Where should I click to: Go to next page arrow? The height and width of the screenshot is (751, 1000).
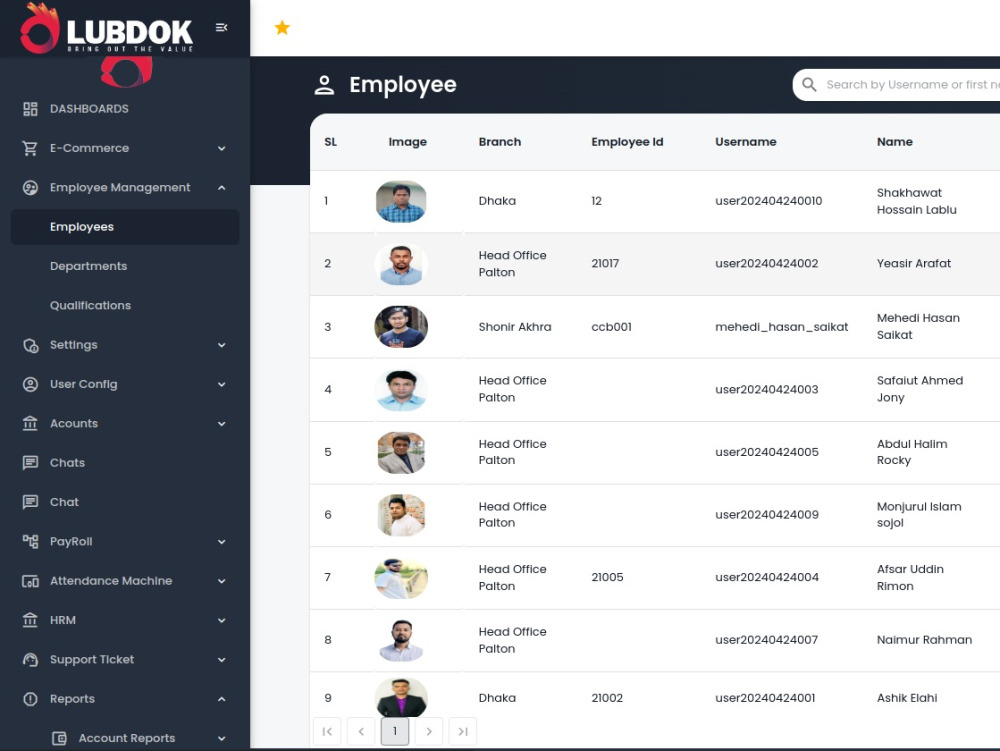pyautogui.click(x=429, y=731)
